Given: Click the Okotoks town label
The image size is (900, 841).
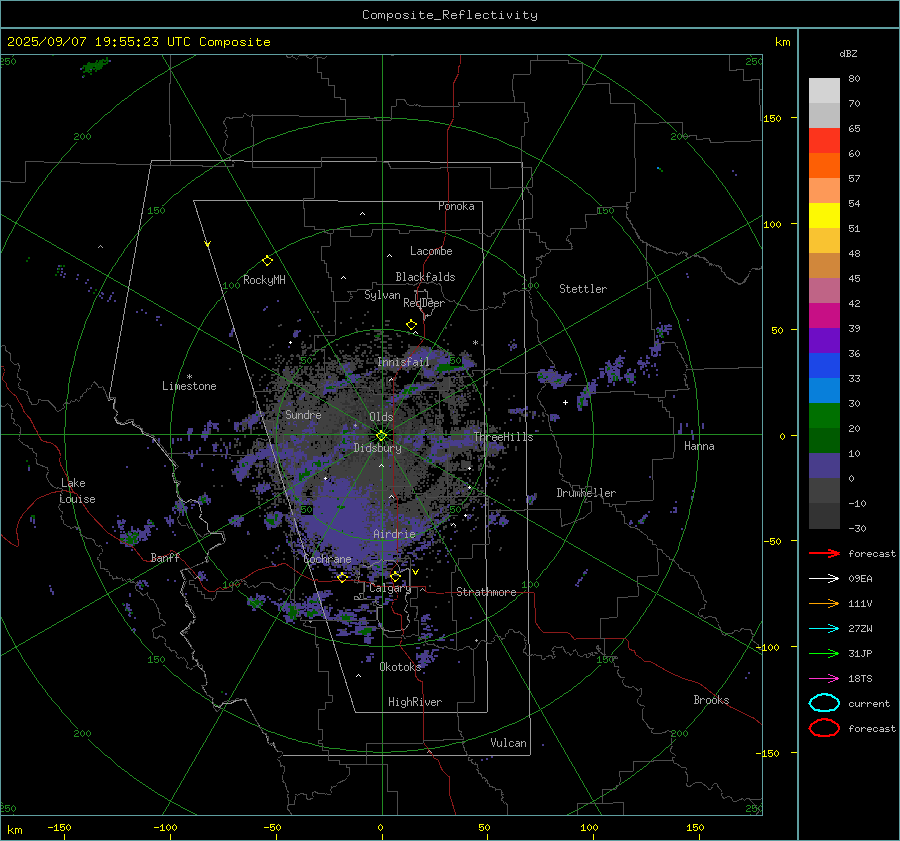Looking at the screenshot, I should [400, 667].
